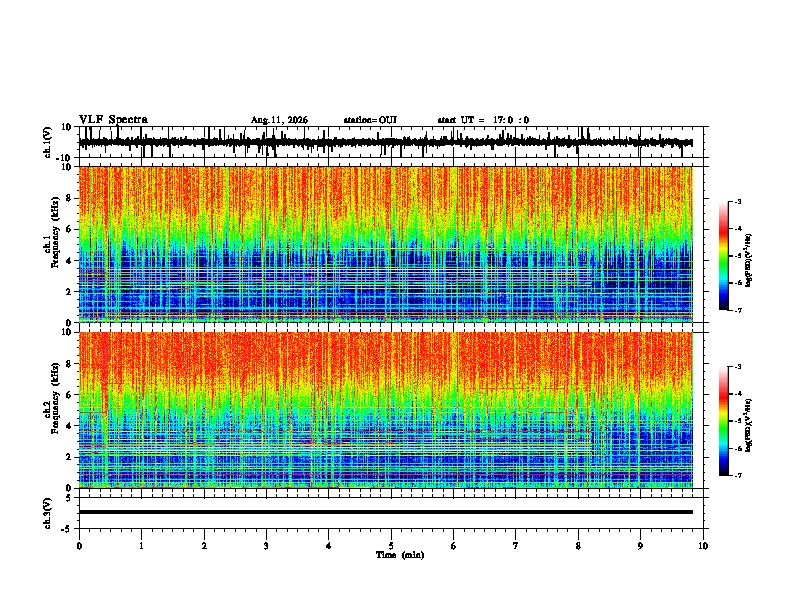Select the ch.2 "Frequency (kHz)" axis label
792x612 pixels.
coord(55,398)
